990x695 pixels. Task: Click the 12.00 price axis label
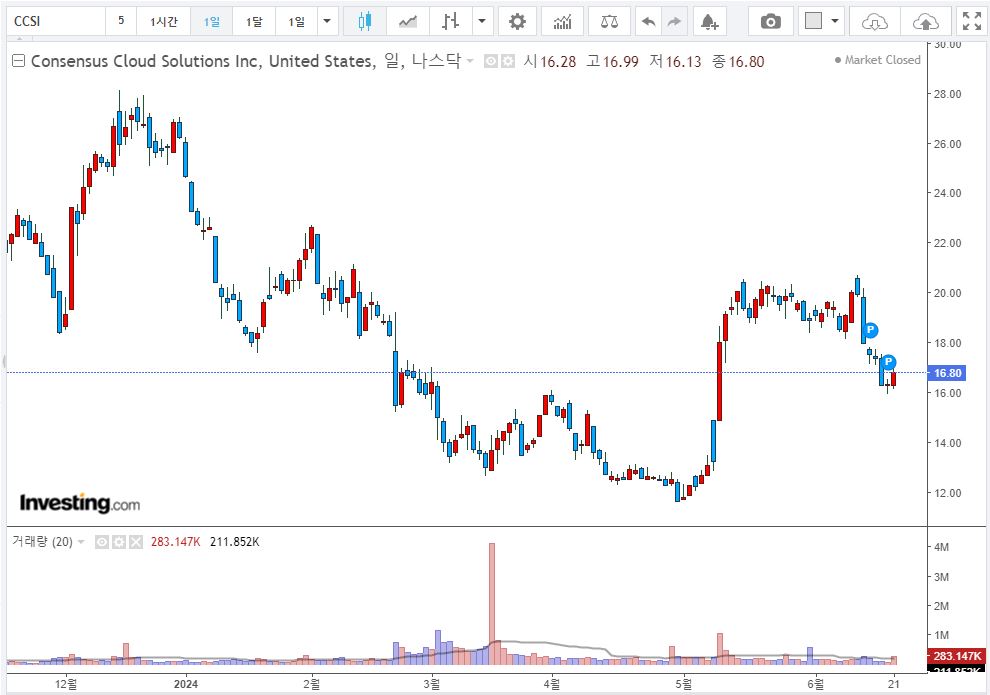click(948, 492)
